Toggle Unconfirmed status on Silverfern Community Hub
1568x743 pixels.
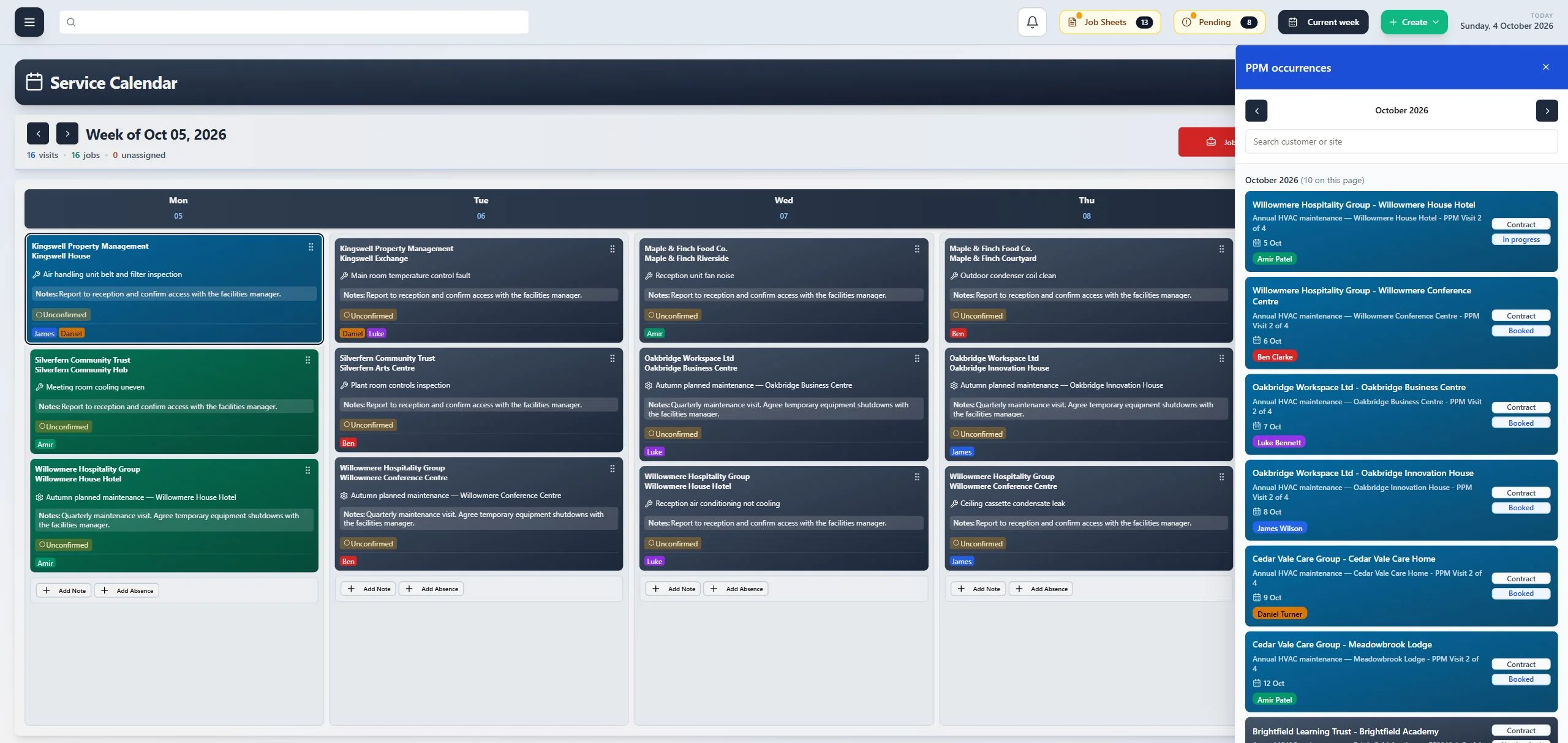point(64,427)
